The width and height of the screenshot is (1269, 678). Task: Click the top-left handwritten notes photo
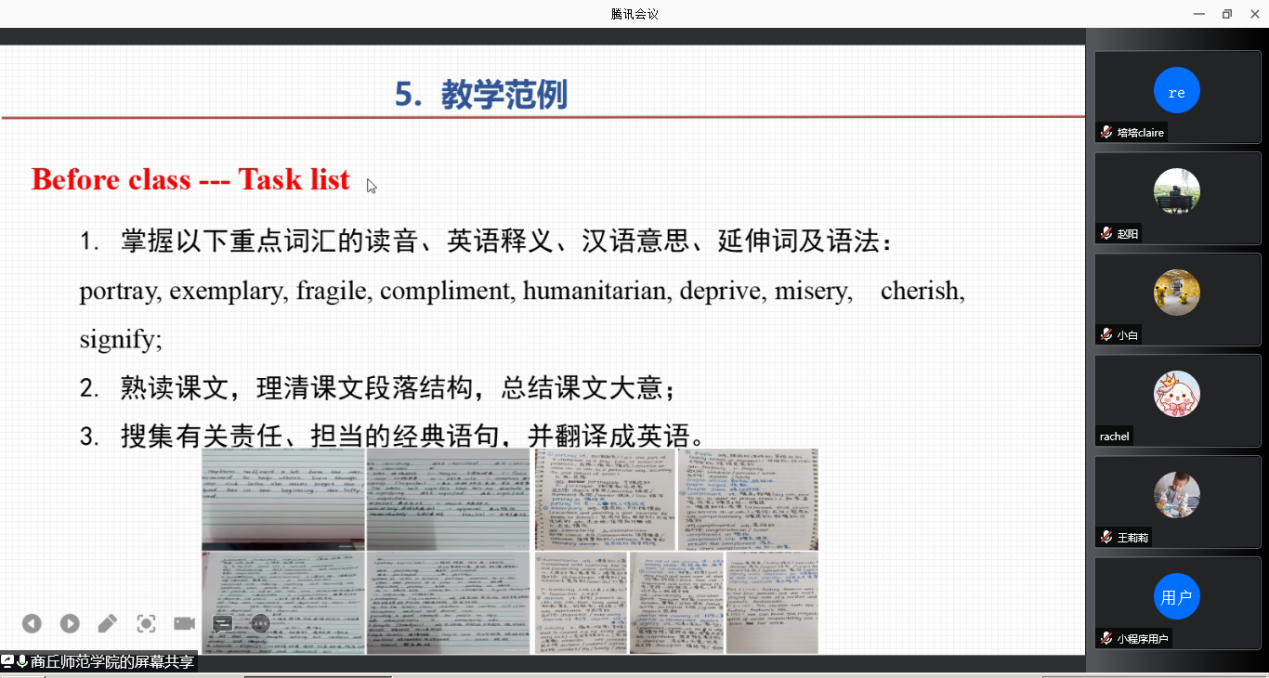click(283, 499)
